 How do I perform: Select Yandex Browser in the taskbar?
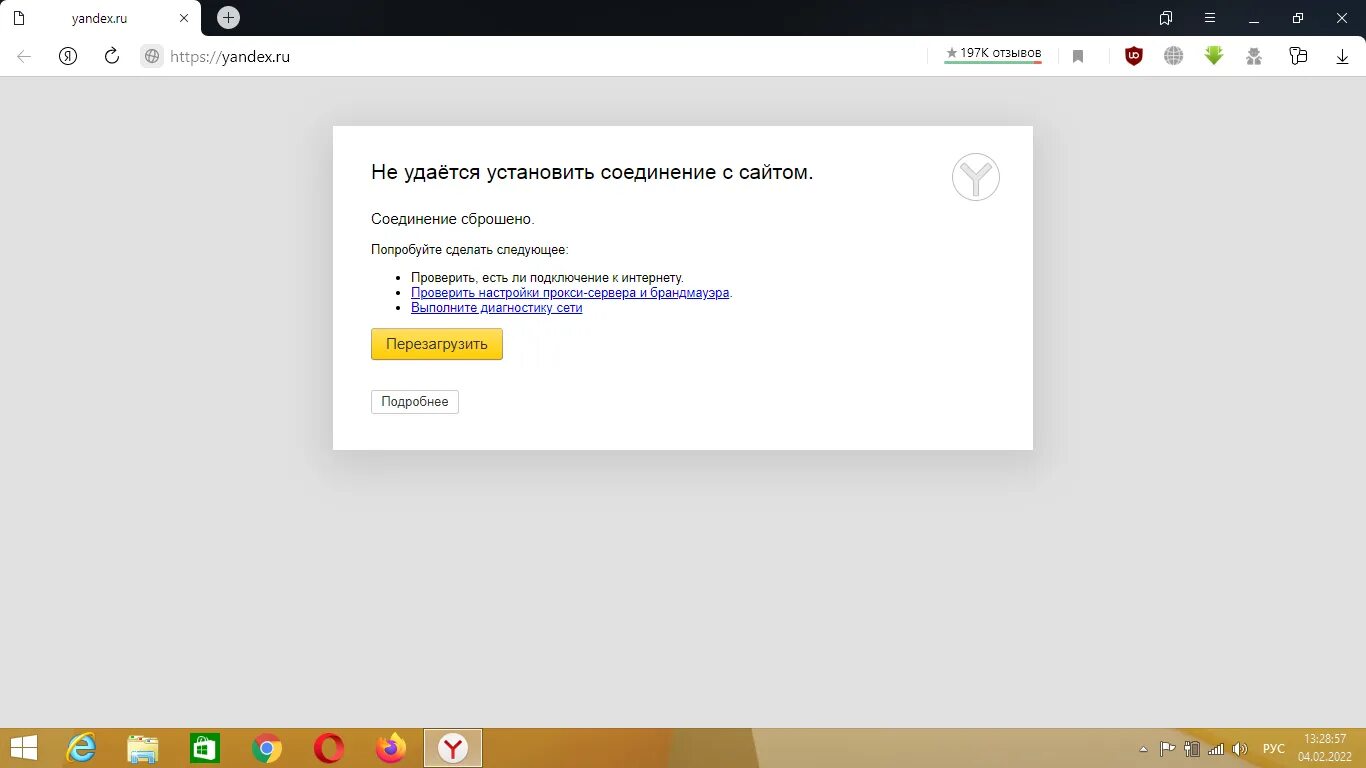454,748
